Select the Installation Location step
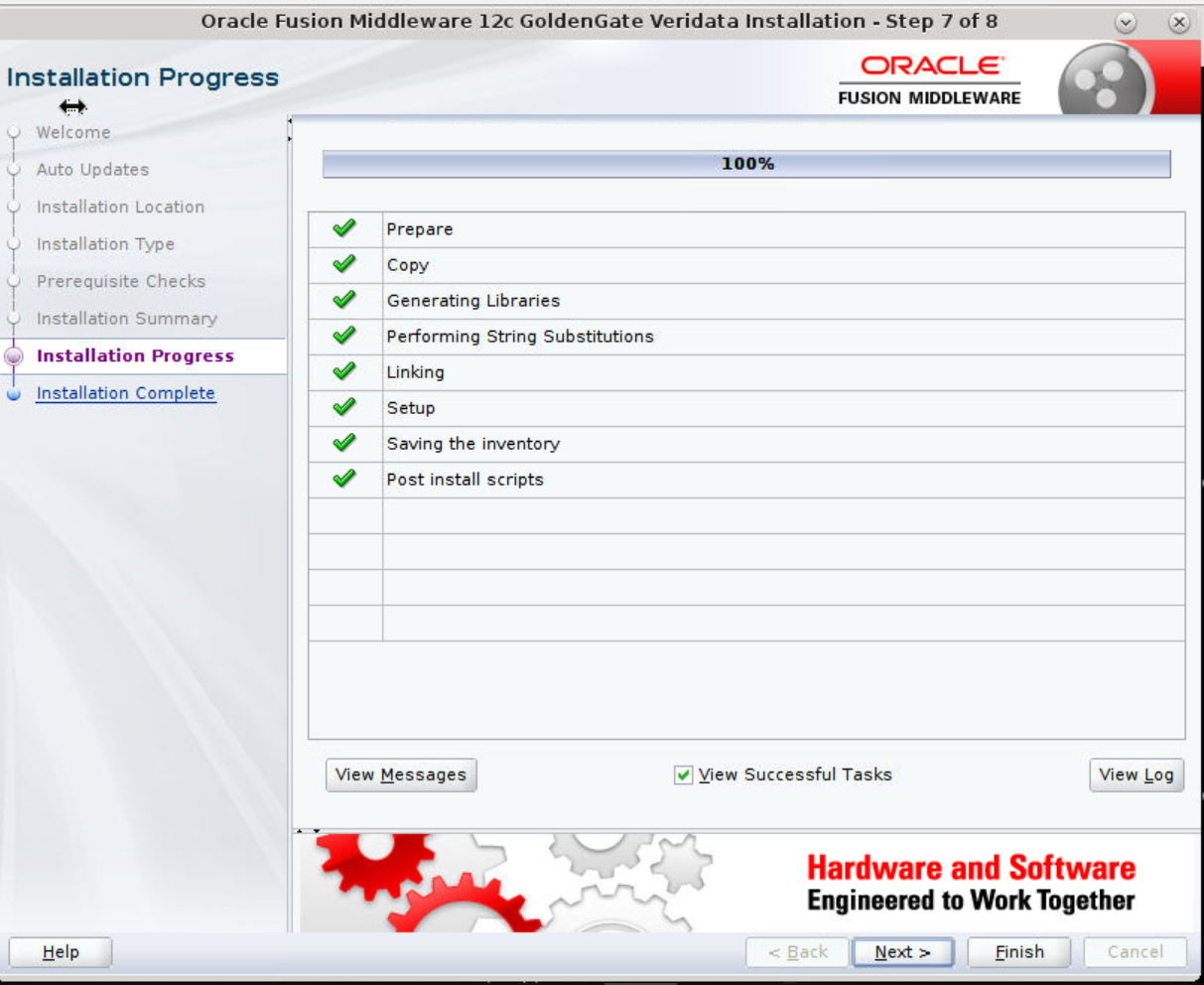 point(120,207)
